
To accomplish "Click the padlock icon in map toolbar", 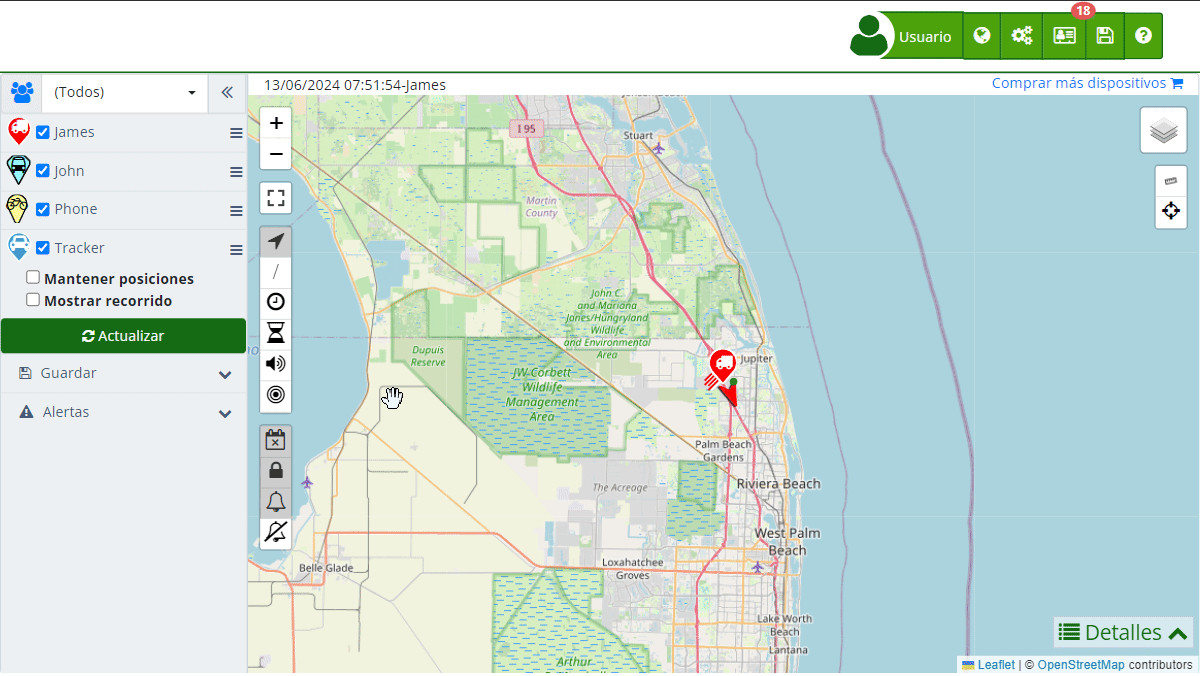I will point(276,470).
